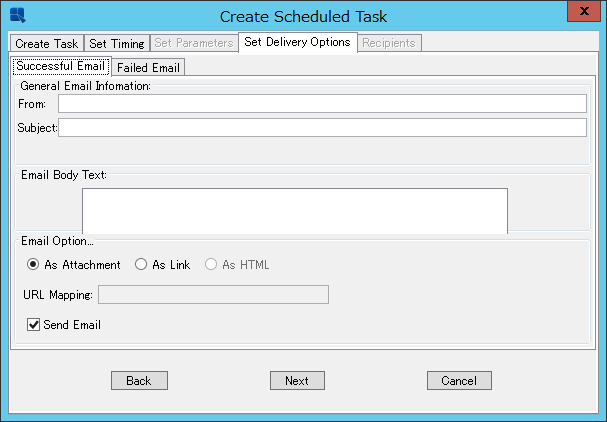607x422 pixels.
Task: Go to the previous step with Back
Action: tap(139, 381)
